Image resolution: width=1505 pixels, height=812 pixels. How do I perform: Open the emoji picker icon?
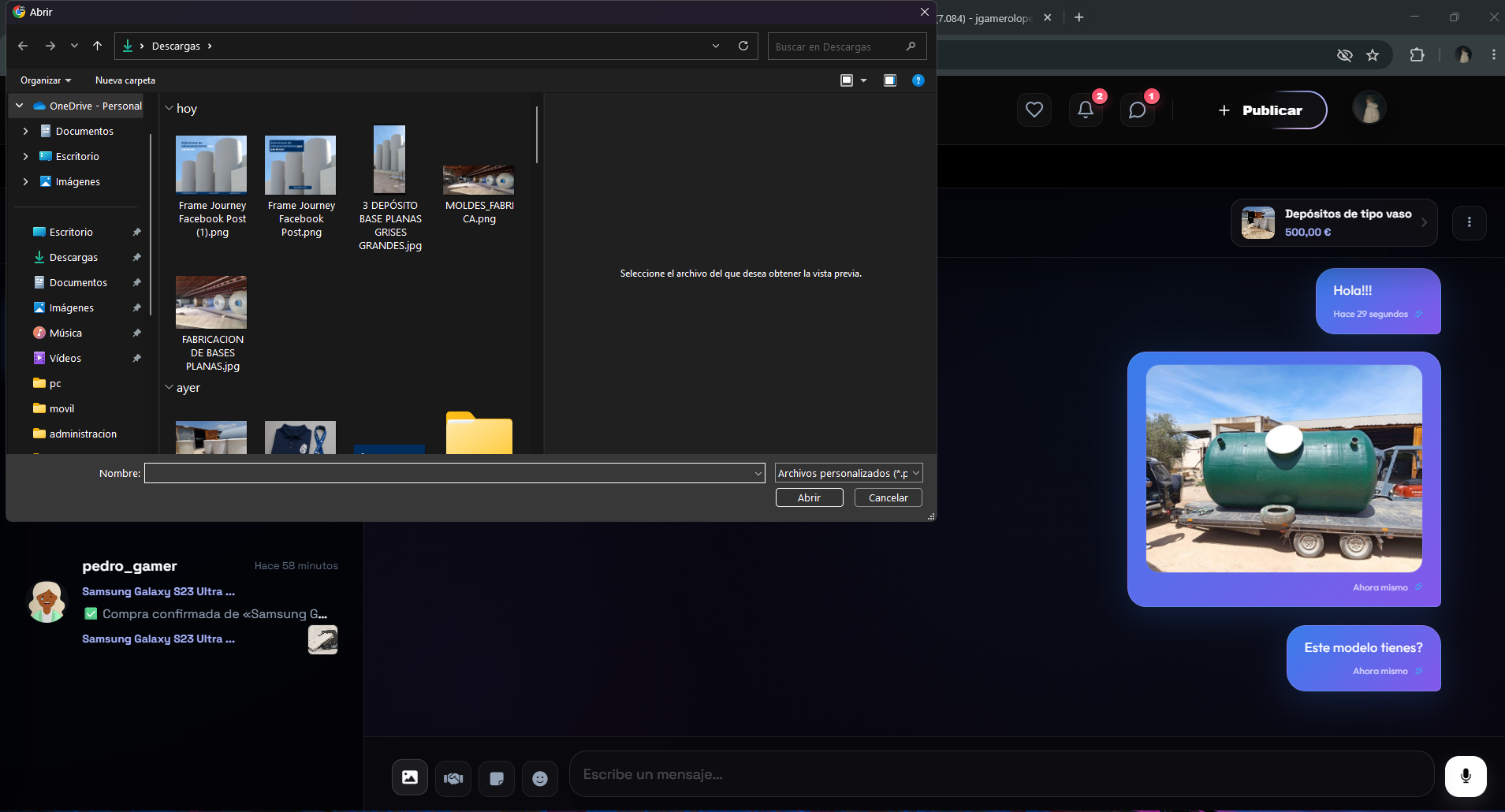540,778
